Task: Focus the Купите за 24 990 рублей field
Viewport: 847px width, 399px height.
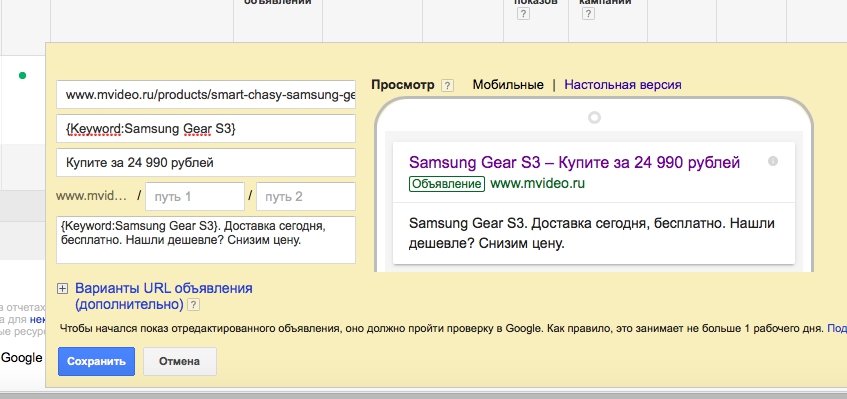Action: (x=206, y=163)
